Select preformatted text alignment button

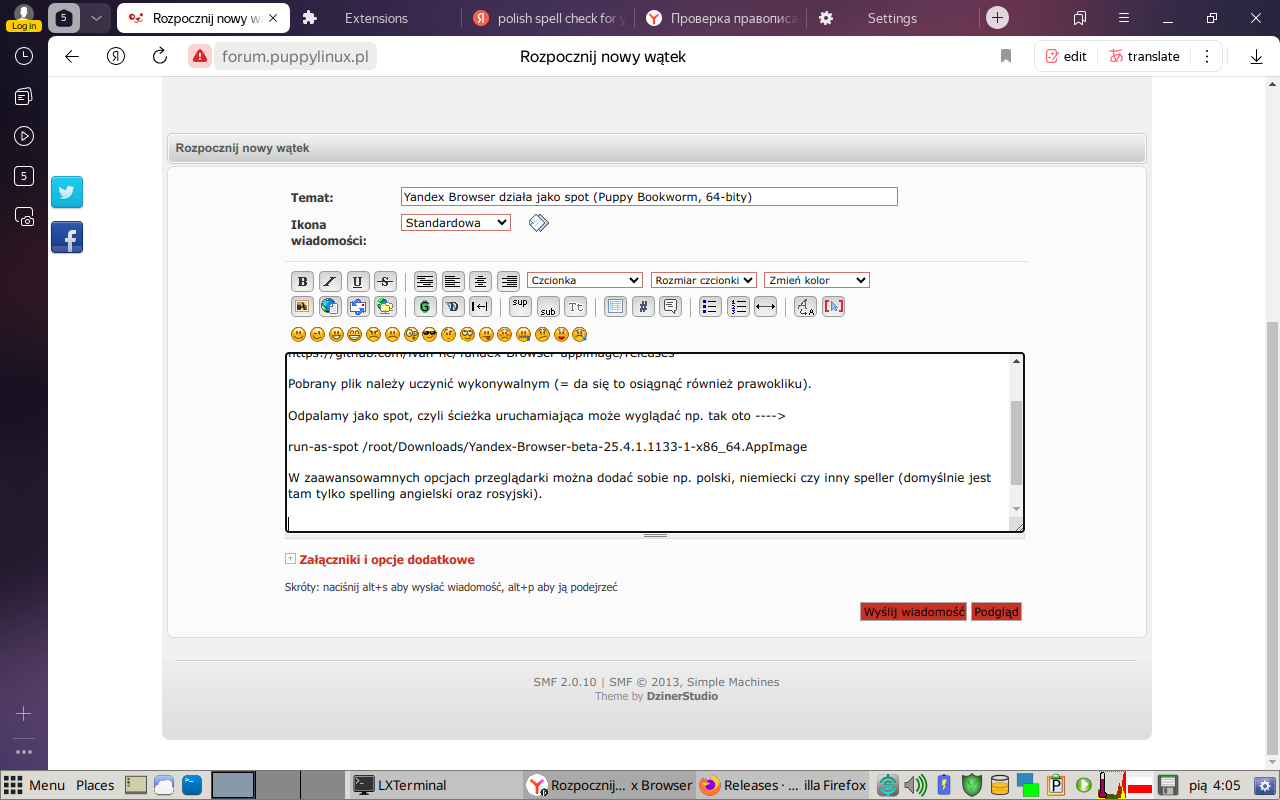(x=425, y=281)
